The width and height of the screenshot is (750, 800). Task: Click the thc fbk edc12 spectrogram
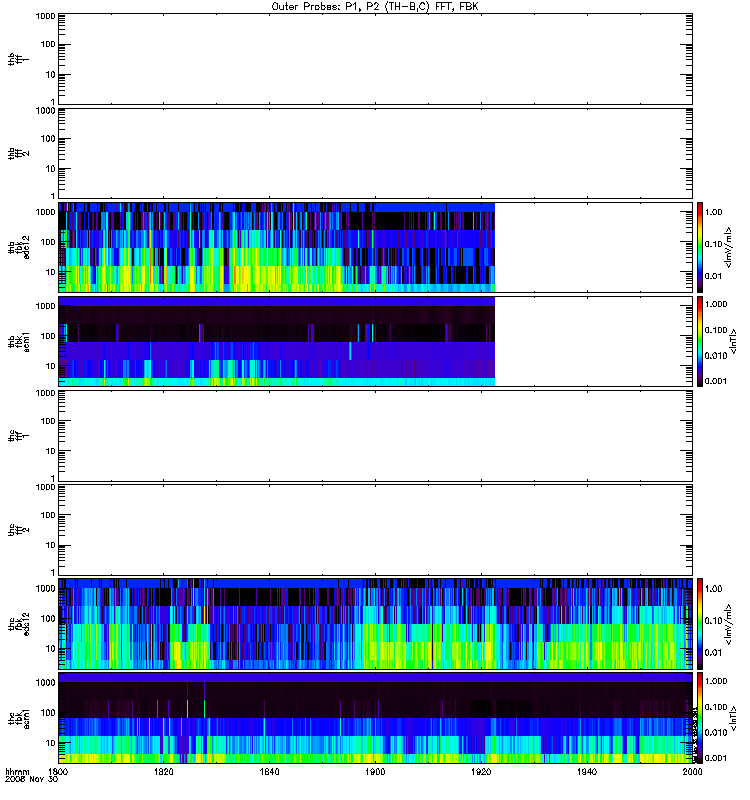375,624
